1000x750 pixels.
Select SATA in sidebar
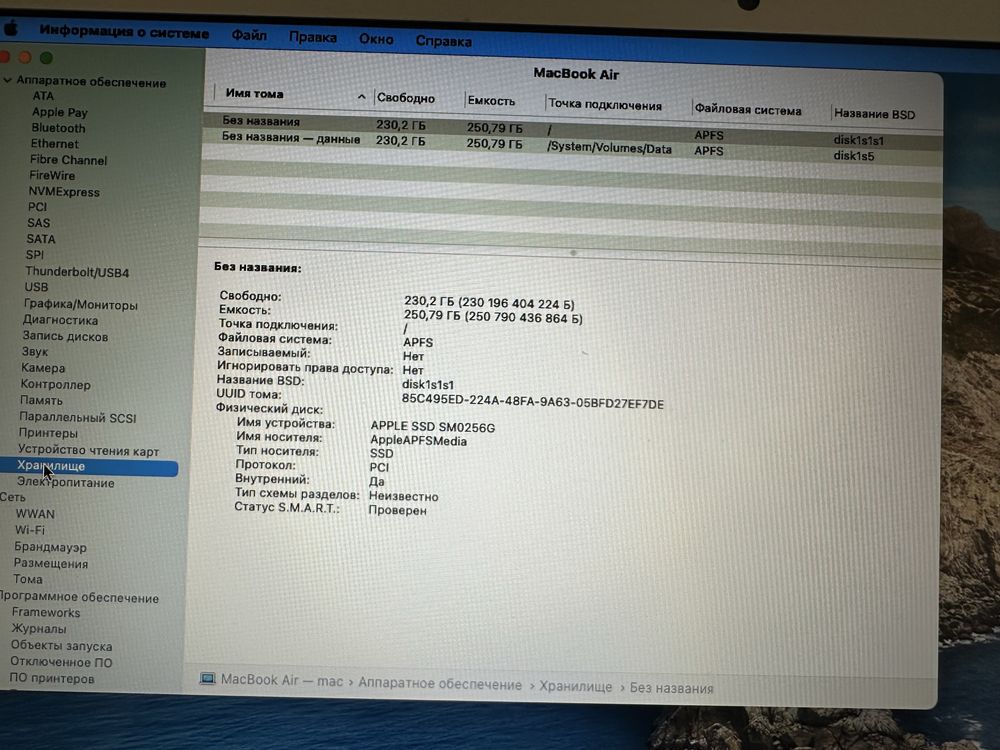[41, 239]
